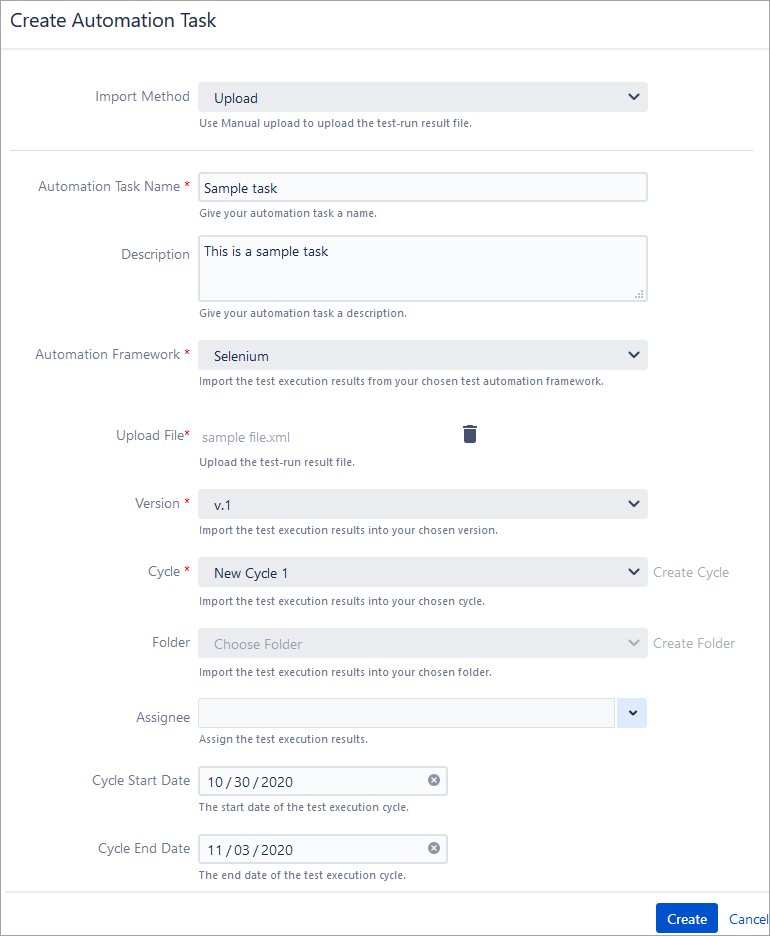Delete the uploaded sample file.xml
The height and width of the screenshot is (936, 770).
(470, 434)
